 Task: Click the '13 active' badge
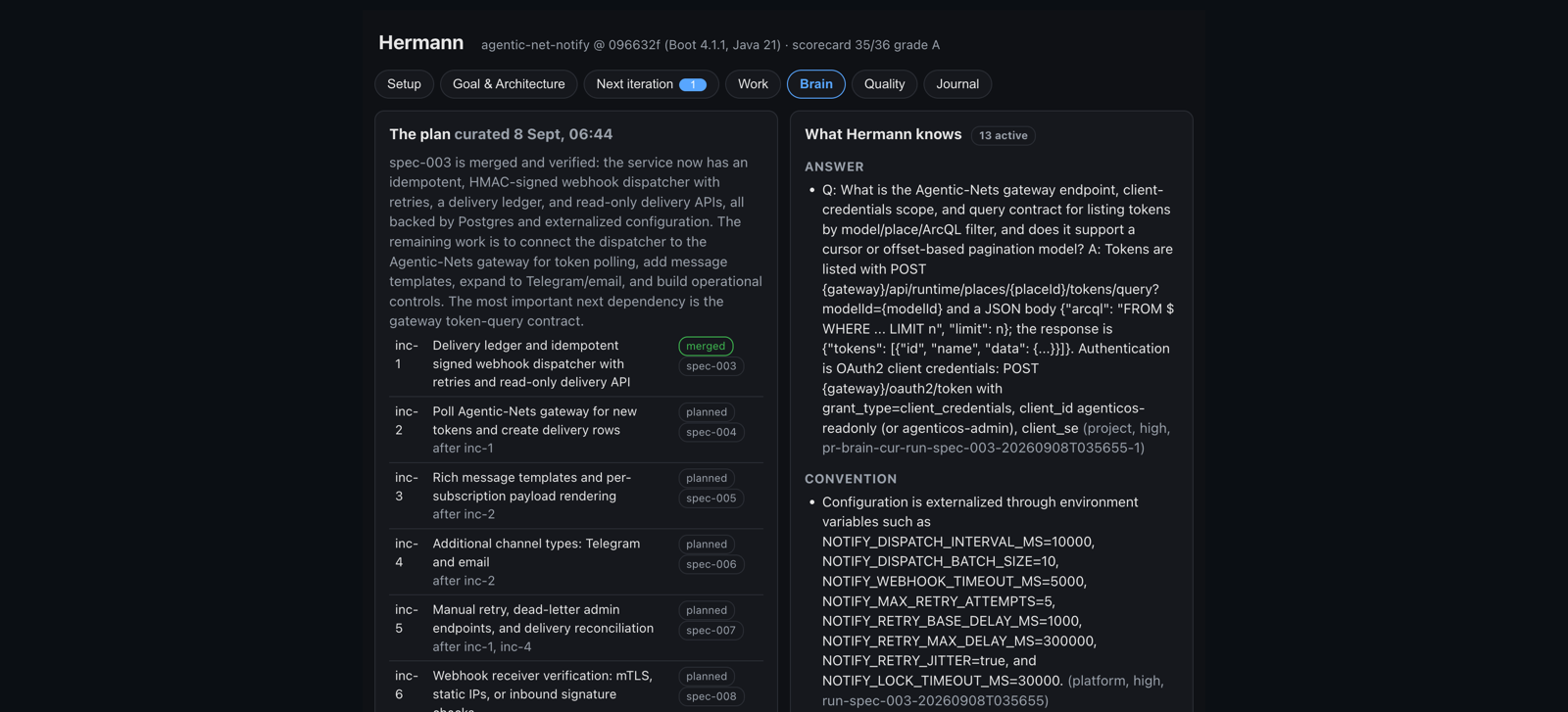click(x=1004, y=135)
